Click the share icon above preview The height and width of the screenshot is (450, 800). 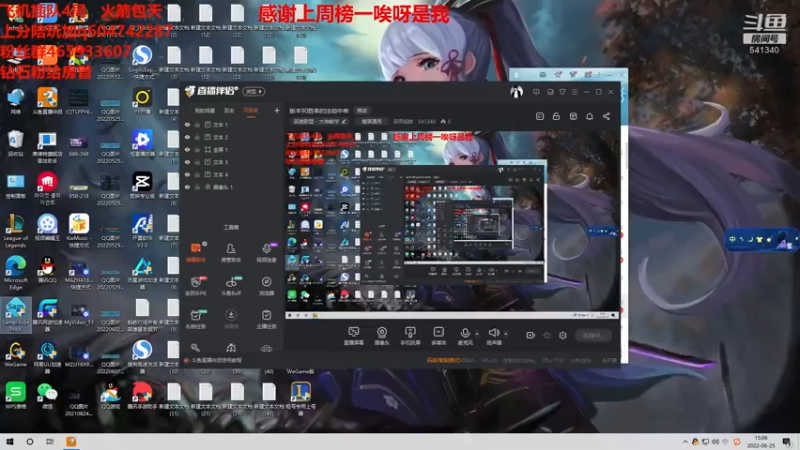[x=606, y=116]
